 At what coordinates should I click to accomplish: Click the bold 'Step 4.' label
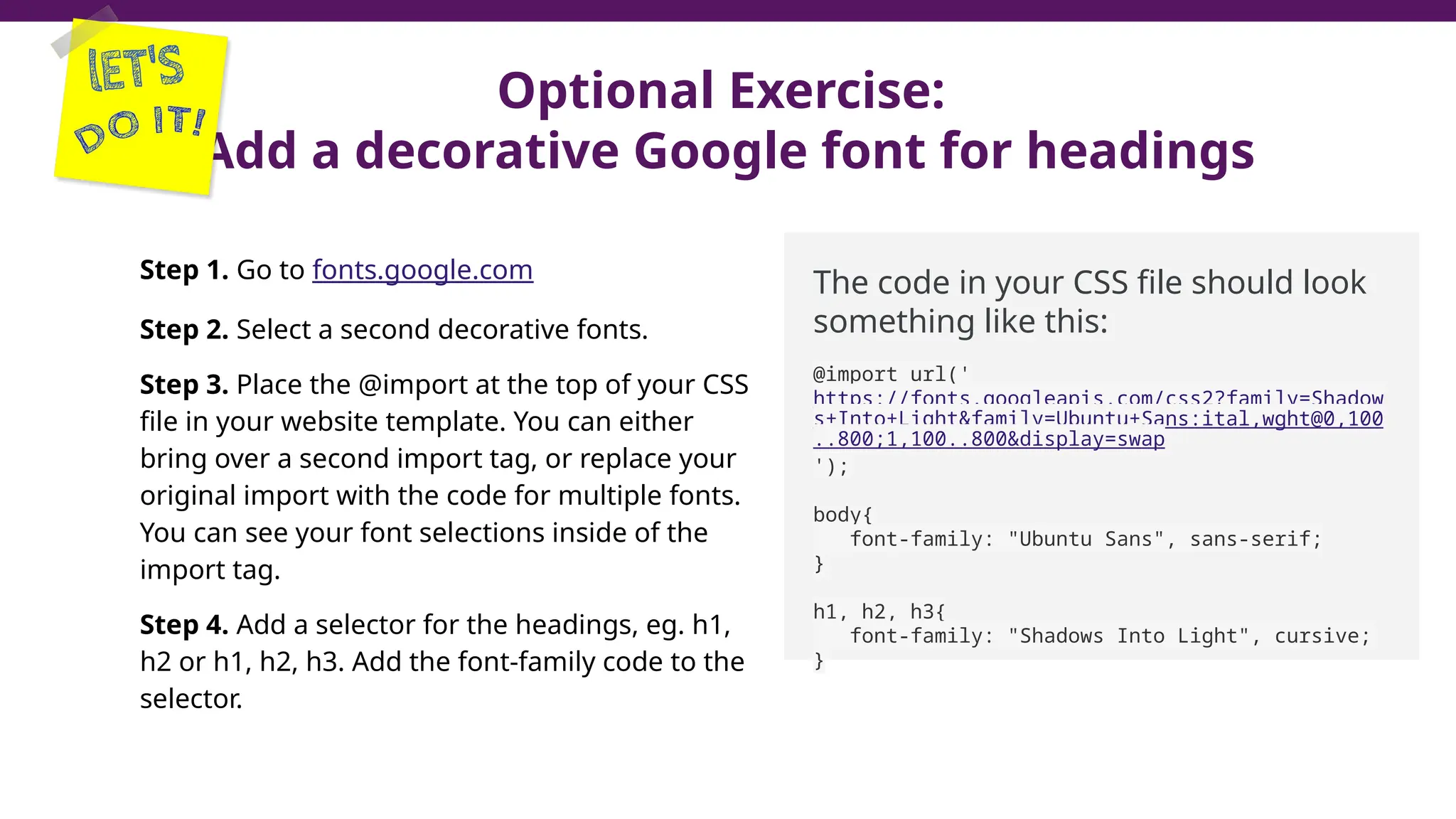coord(183,625)
